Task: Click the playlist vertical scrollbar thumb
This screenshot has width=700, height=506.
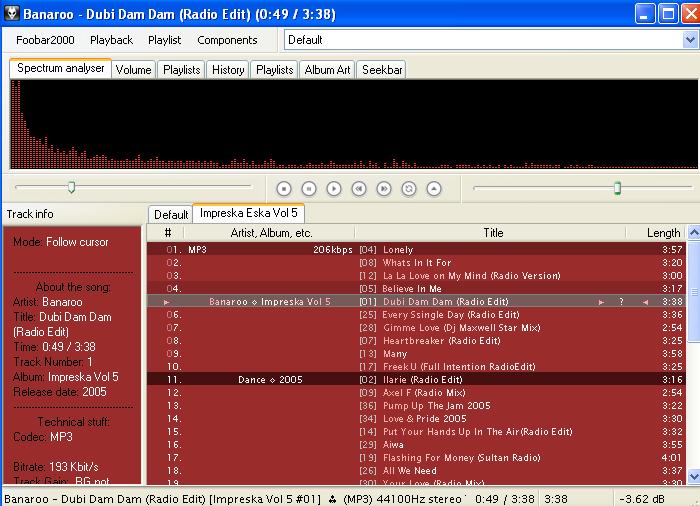Action: [693, 292]
